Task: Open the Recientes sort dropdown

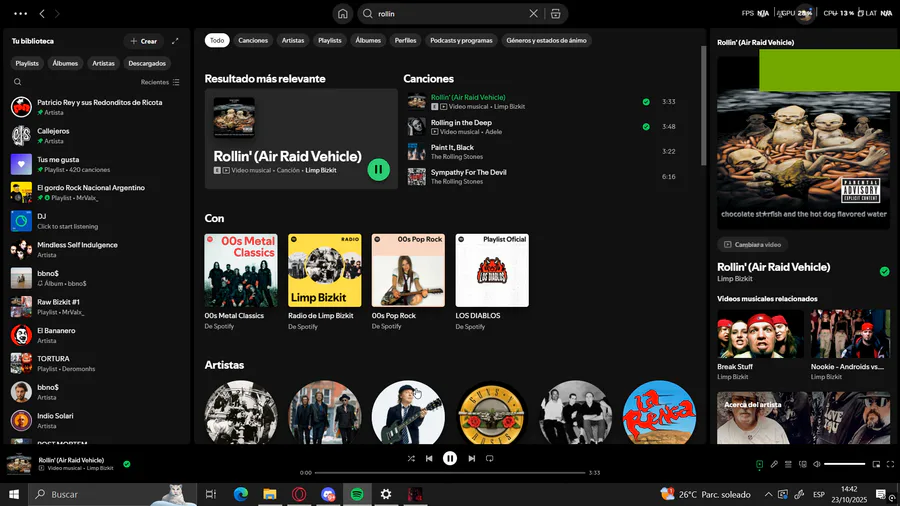Action: tap(160, 82)
